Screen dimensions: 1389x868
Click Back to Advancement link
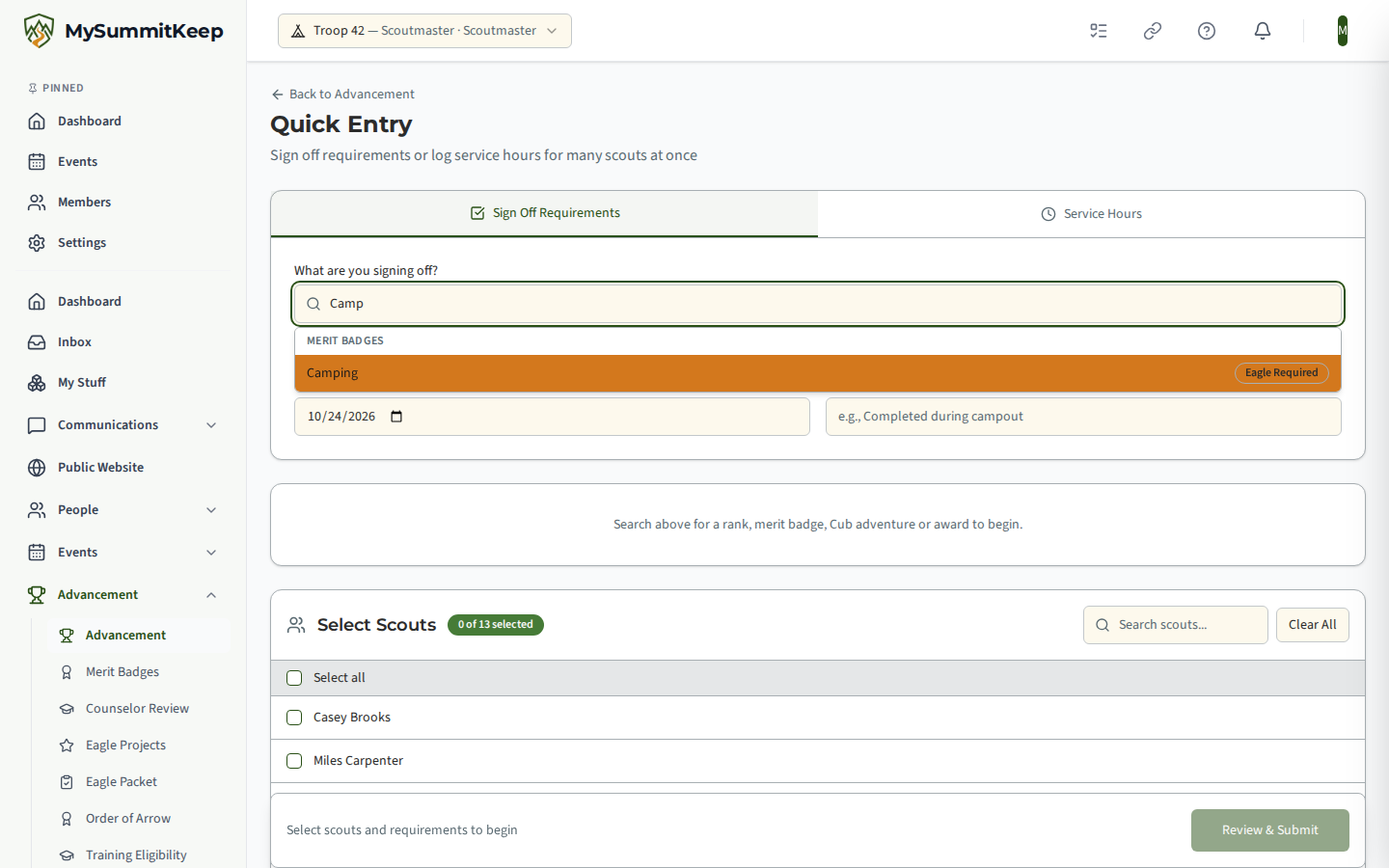click(x=342, y=95)
